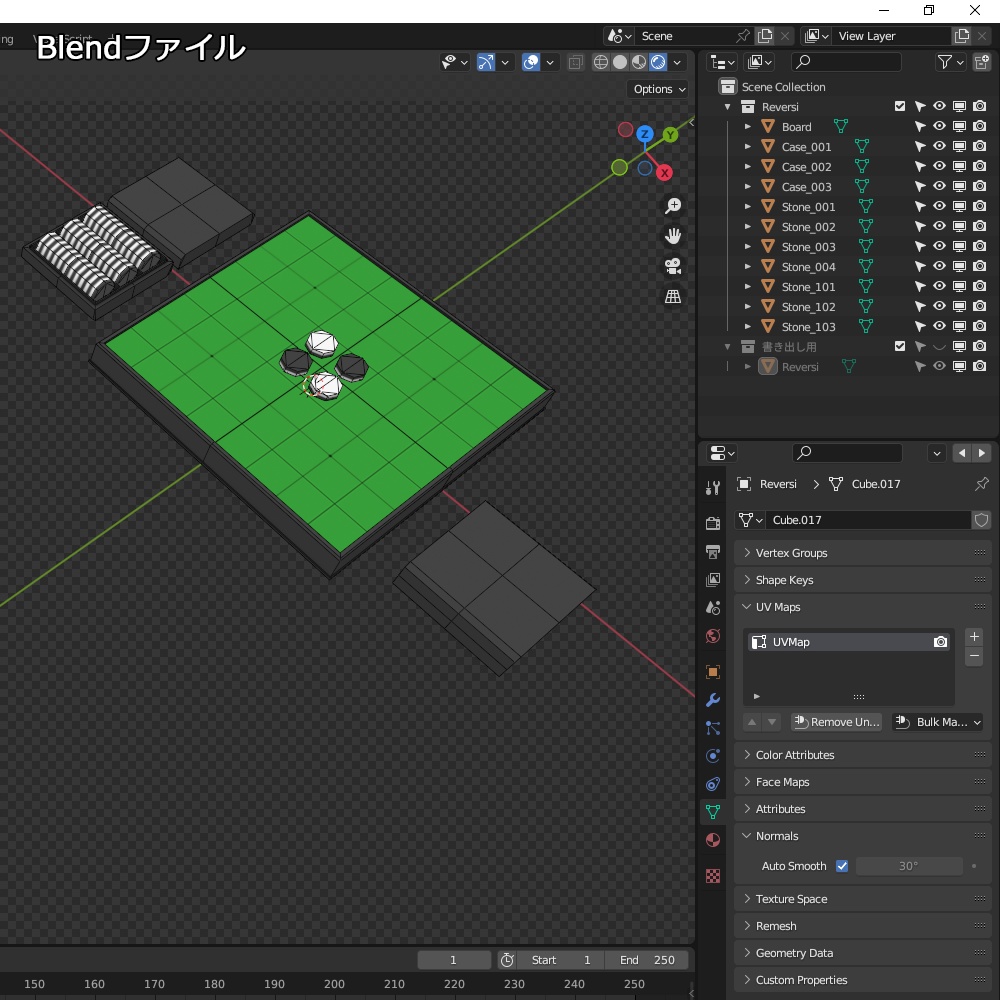1000x1000 pixels.
Task: Click the Scene name field
Action: pyautogui.click(x=683, y=36)
